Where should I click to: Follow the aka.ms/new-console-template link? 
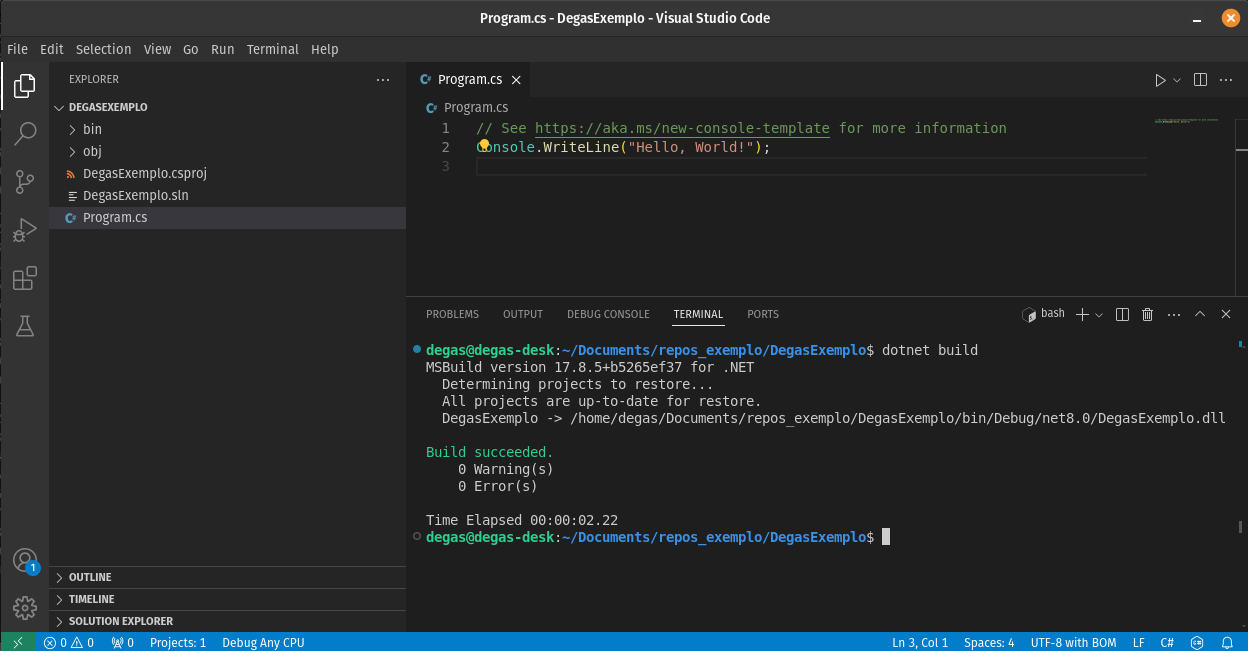[682, 128]
